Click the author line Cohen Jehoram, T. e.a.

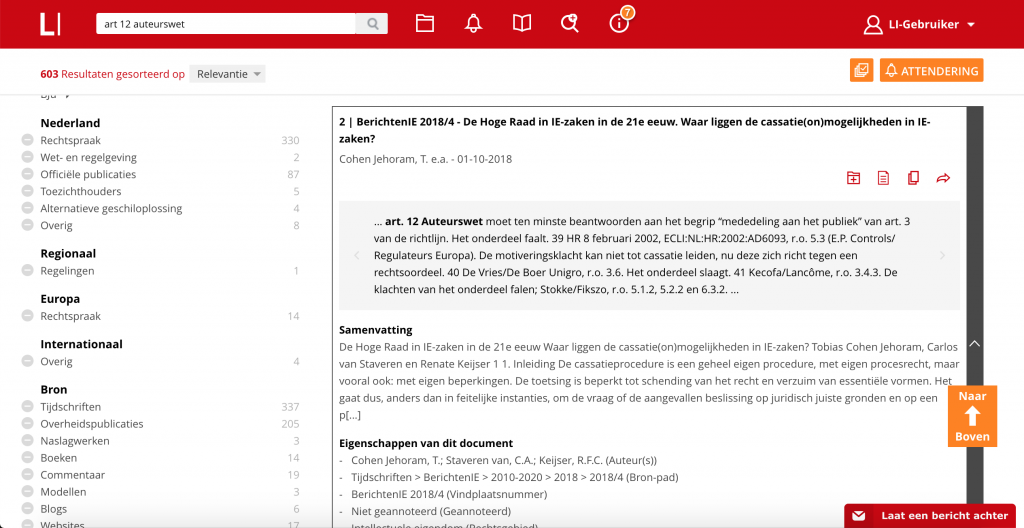(425, 159)
